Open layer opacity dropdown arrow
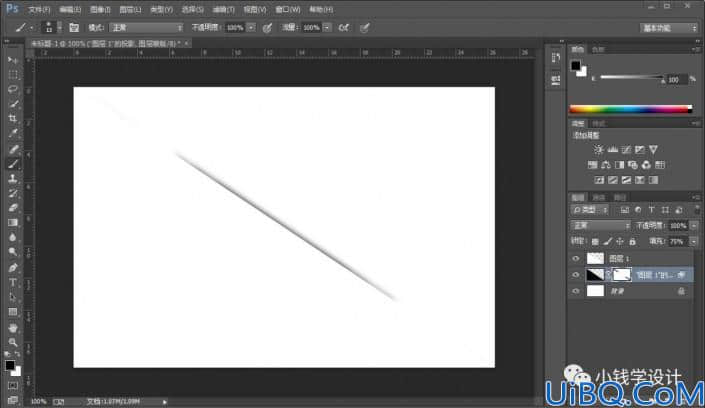 click(x=694, y=225)
